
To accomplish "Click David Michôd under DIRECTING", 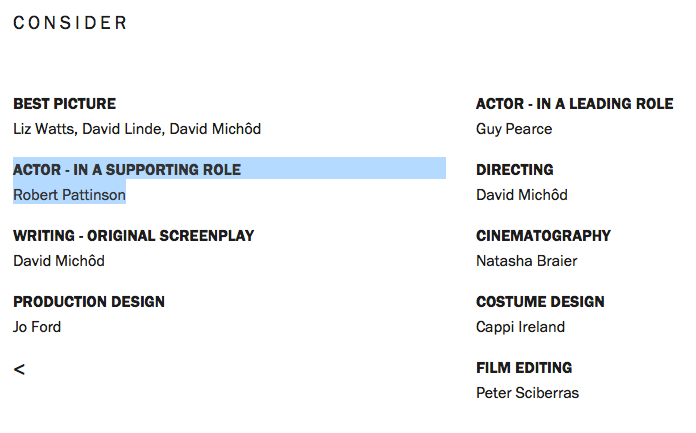I will tap(522, 195).
